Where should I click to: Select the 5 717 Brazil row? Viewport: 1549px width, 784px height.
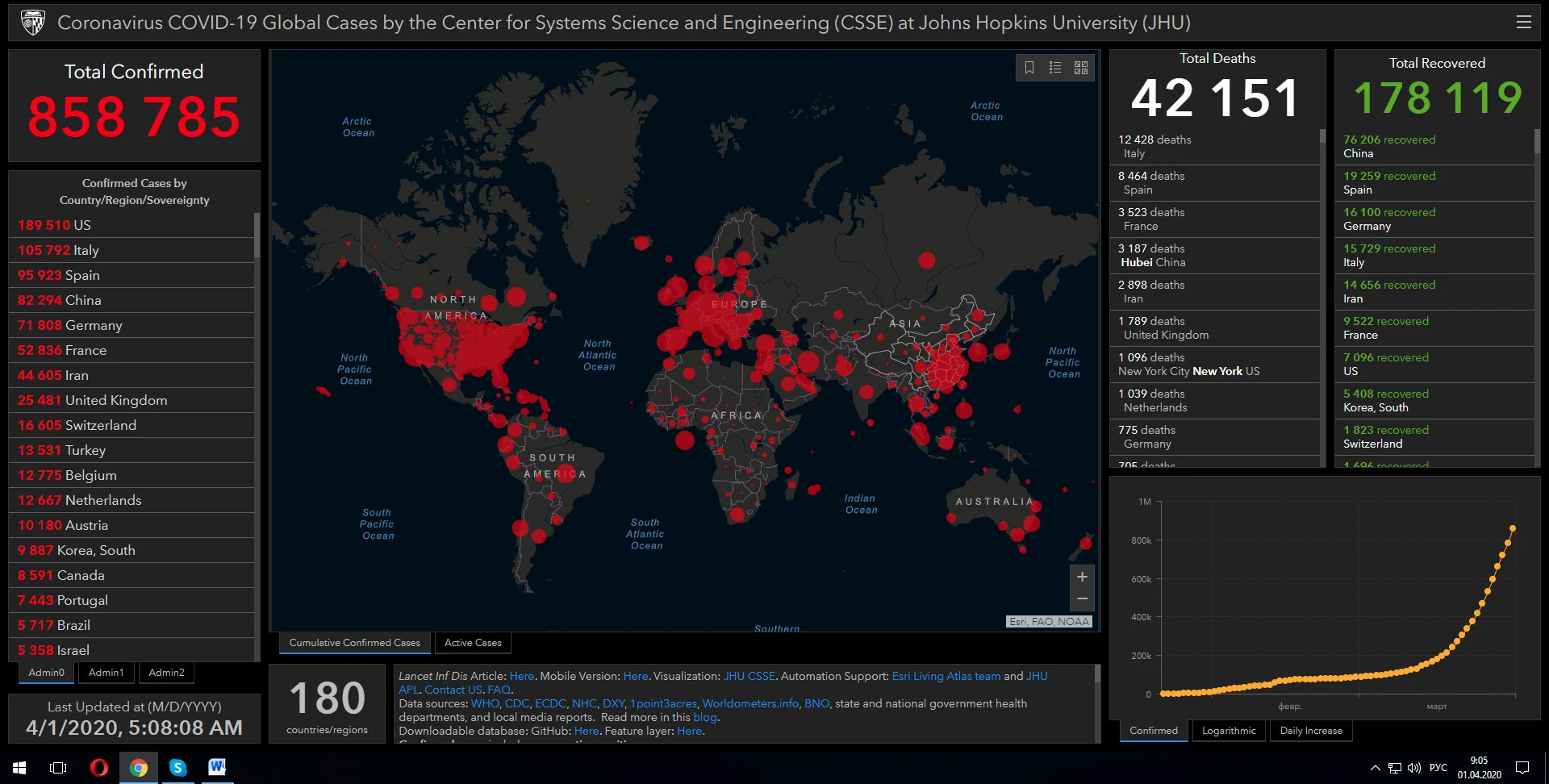tap(132, 625)
